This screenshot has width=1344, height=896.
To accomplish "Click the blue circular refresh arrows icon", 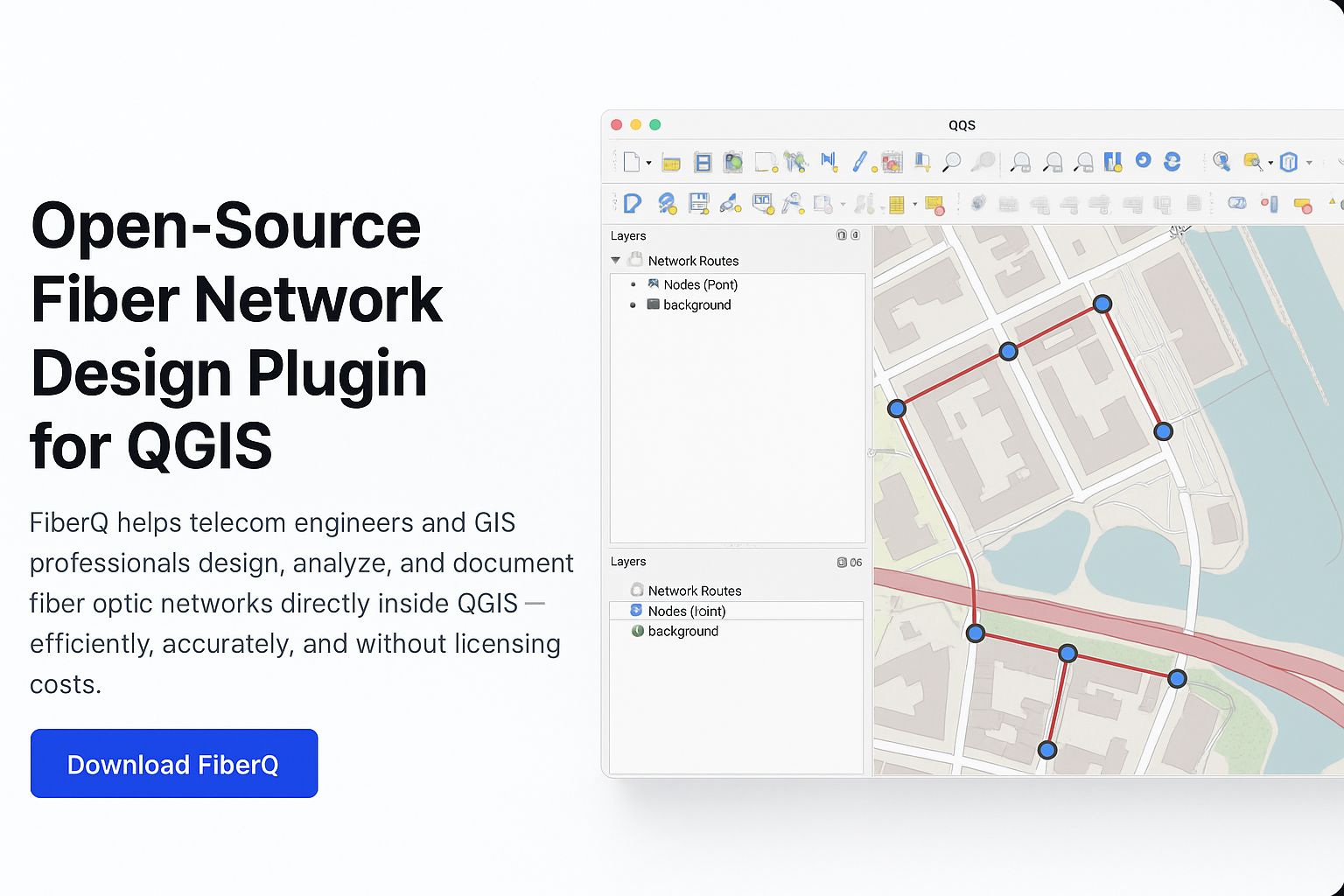I will (x=1172, y=161).
